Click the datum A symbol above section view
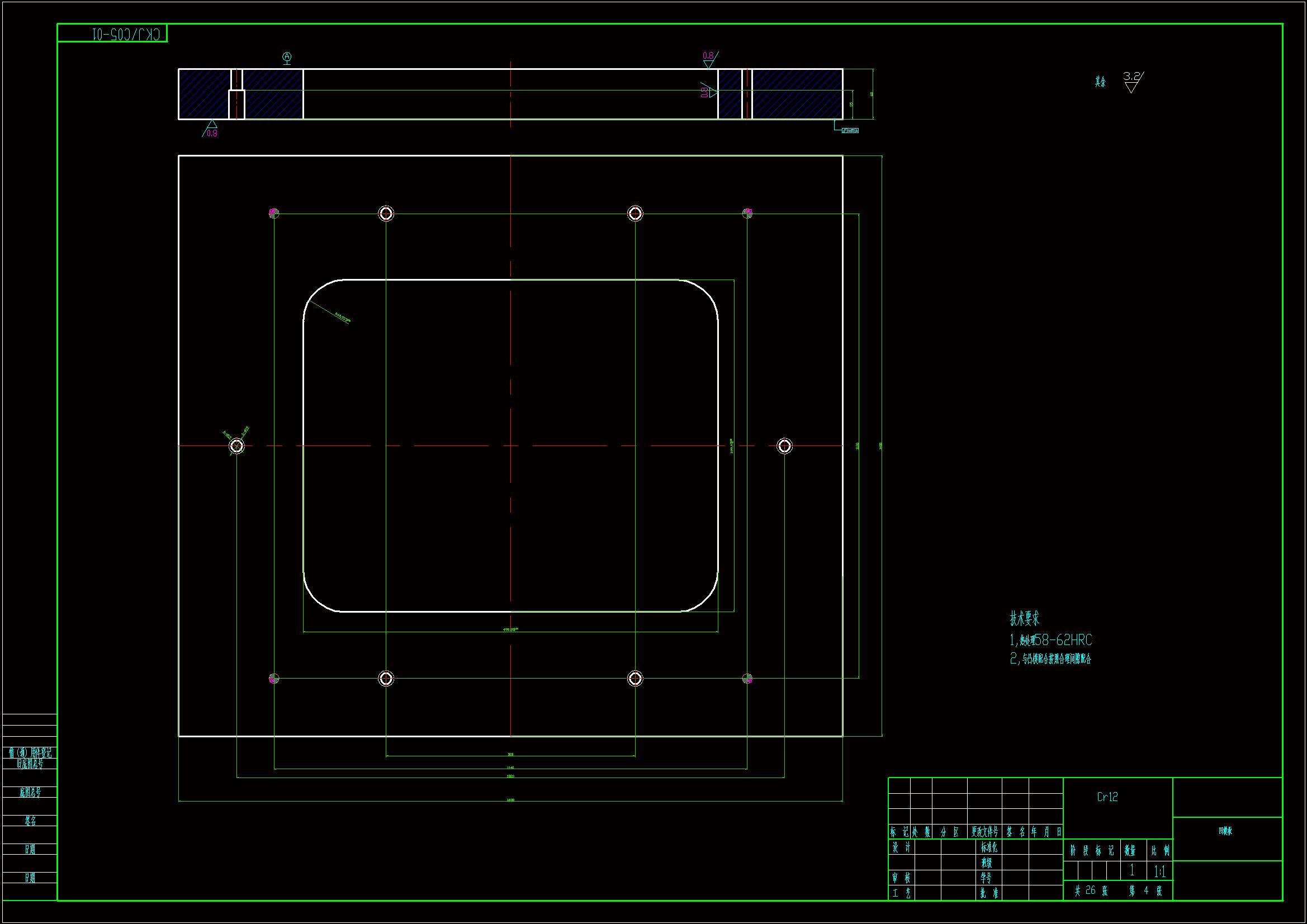Viewport: 1307px width, 924px height. click(287, 57)
